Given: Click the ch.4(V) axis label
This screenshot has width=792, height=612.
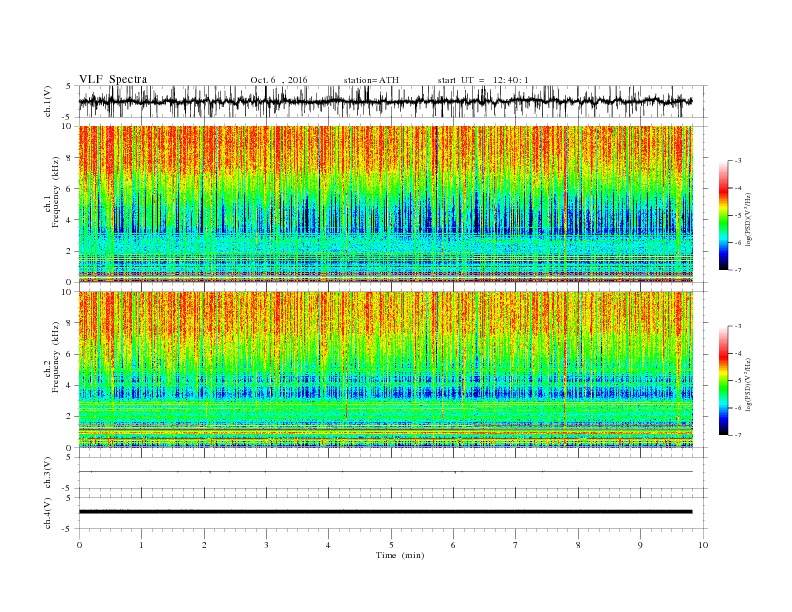Looking at the screenshot, I should tap(48, 514).
